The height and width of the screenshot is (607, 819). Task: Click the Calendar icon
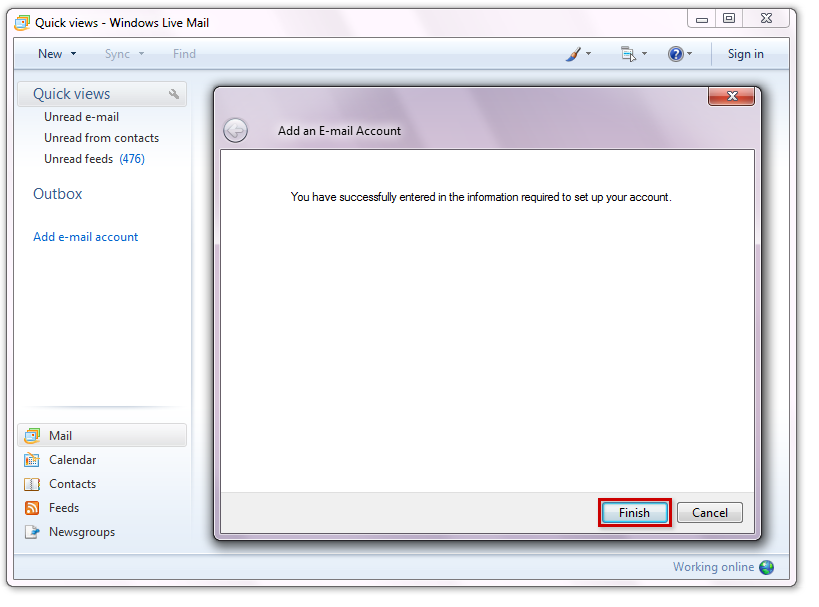(x=32, y=460)
